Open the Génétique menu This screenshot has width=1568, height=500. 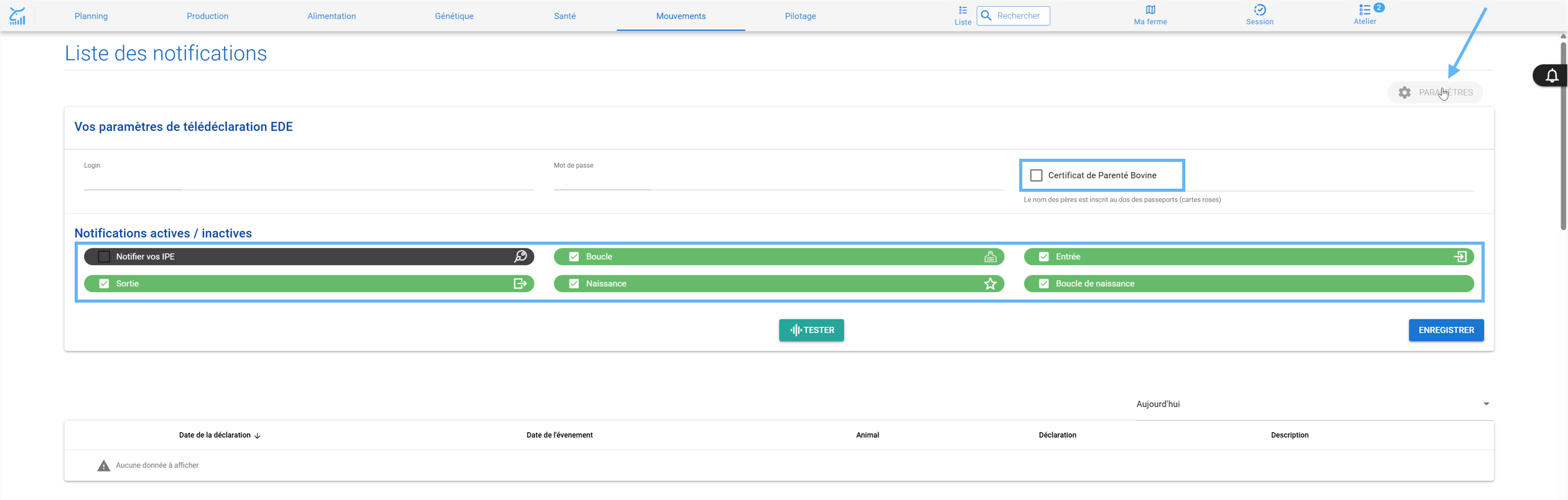(454, 16)
